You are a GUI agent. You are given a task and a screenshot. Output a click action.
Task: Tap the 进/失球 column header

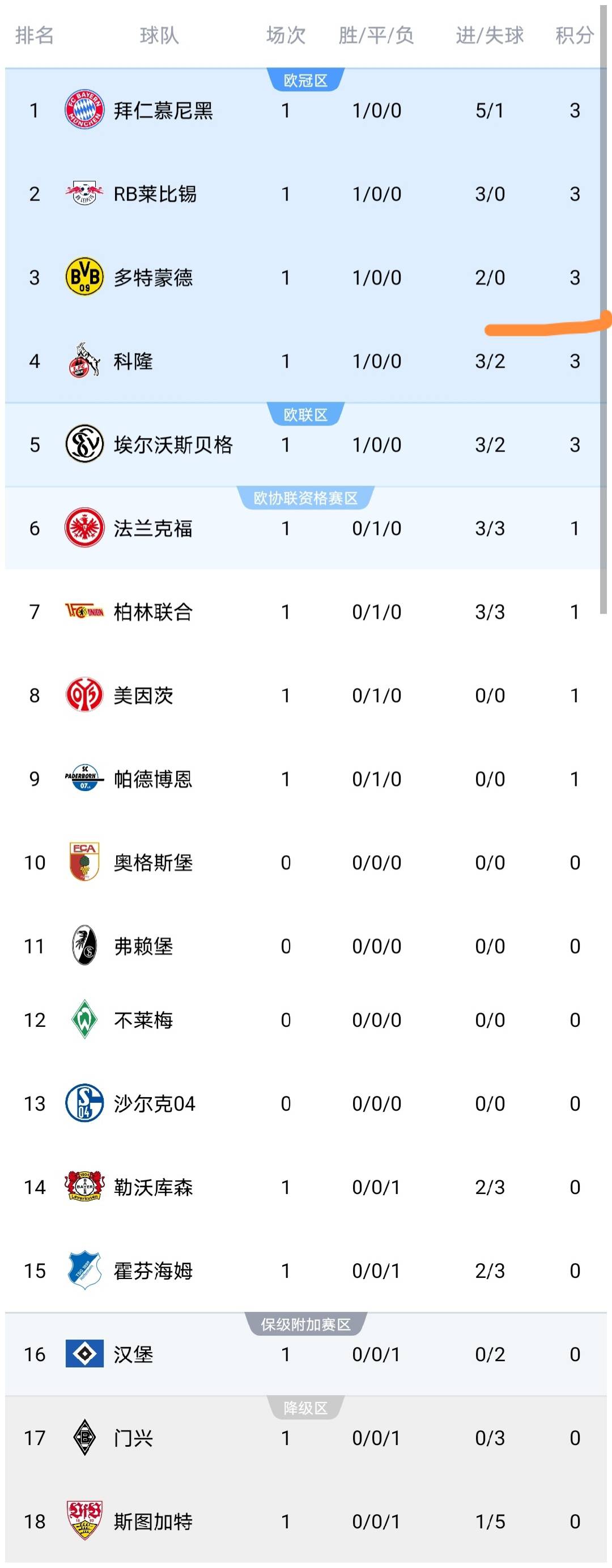[x=490, y=35]
